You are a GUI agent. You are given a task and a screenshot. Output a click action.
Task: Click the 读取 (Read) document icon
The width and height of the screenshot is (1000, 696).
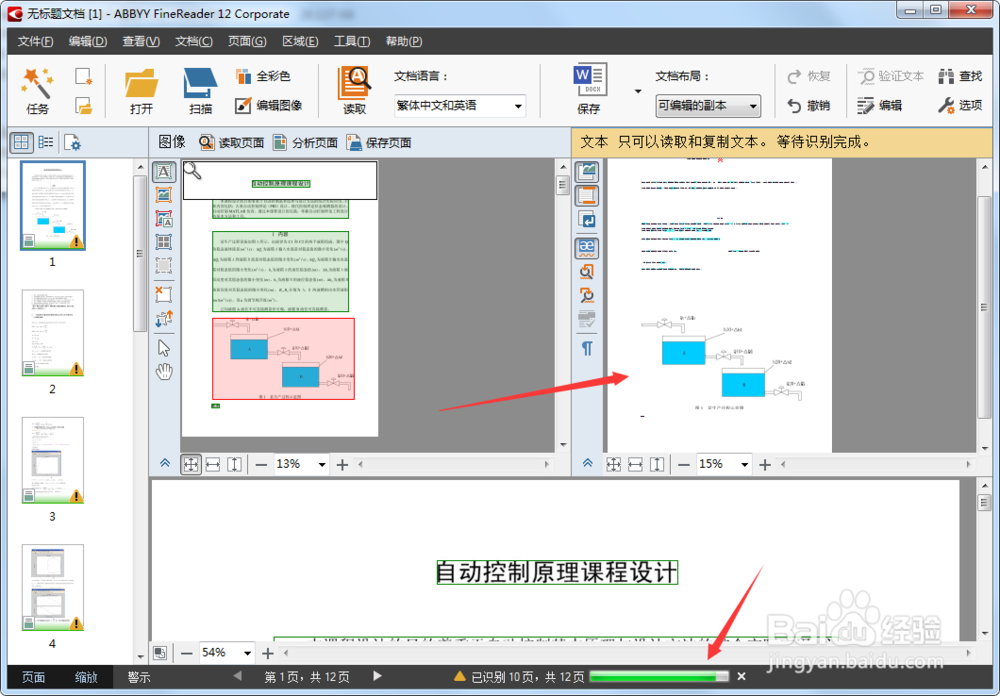tap(355, 91)
